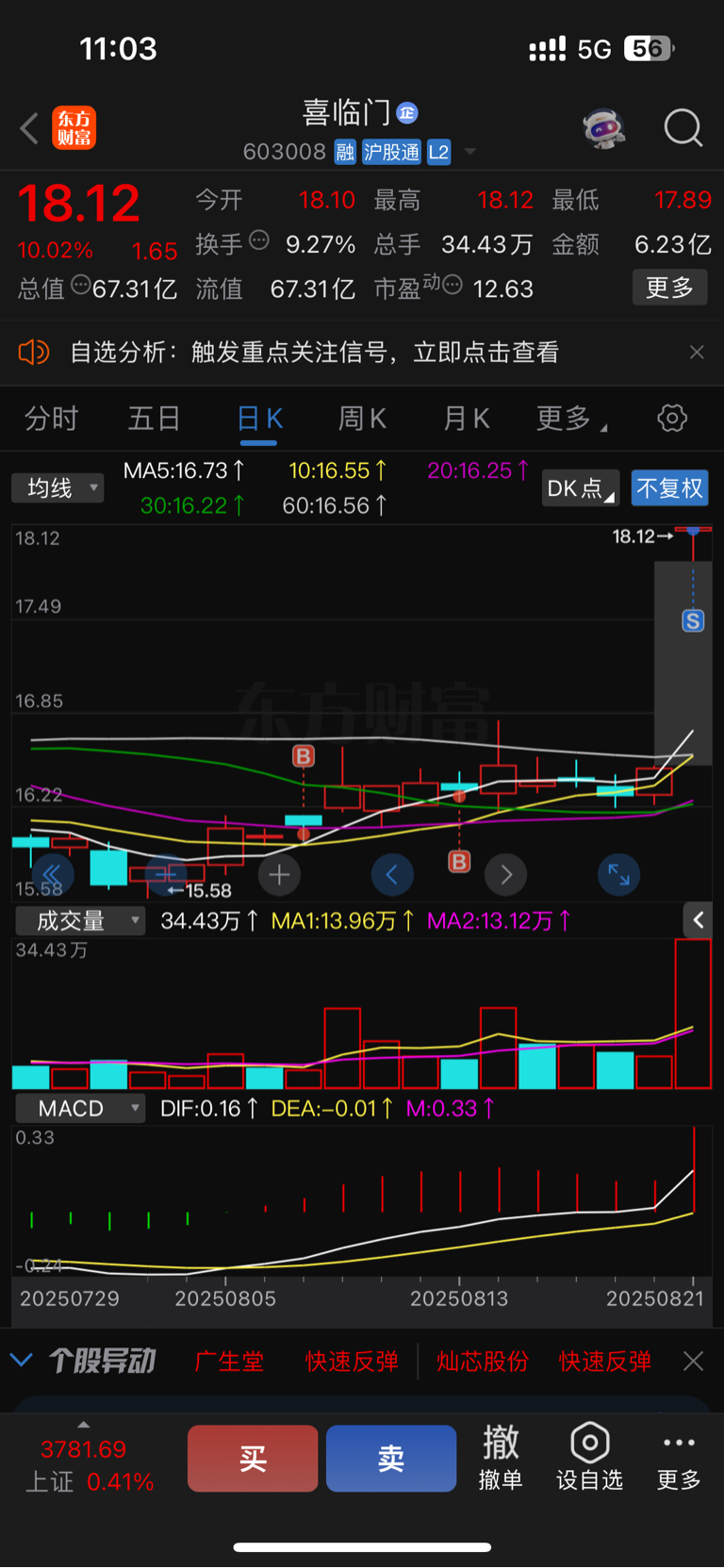The height and width of the screenshot is (1568, 724).
Task: Collapse the 个股异动 ticker chevron
Action: (x=21, y=1361)
